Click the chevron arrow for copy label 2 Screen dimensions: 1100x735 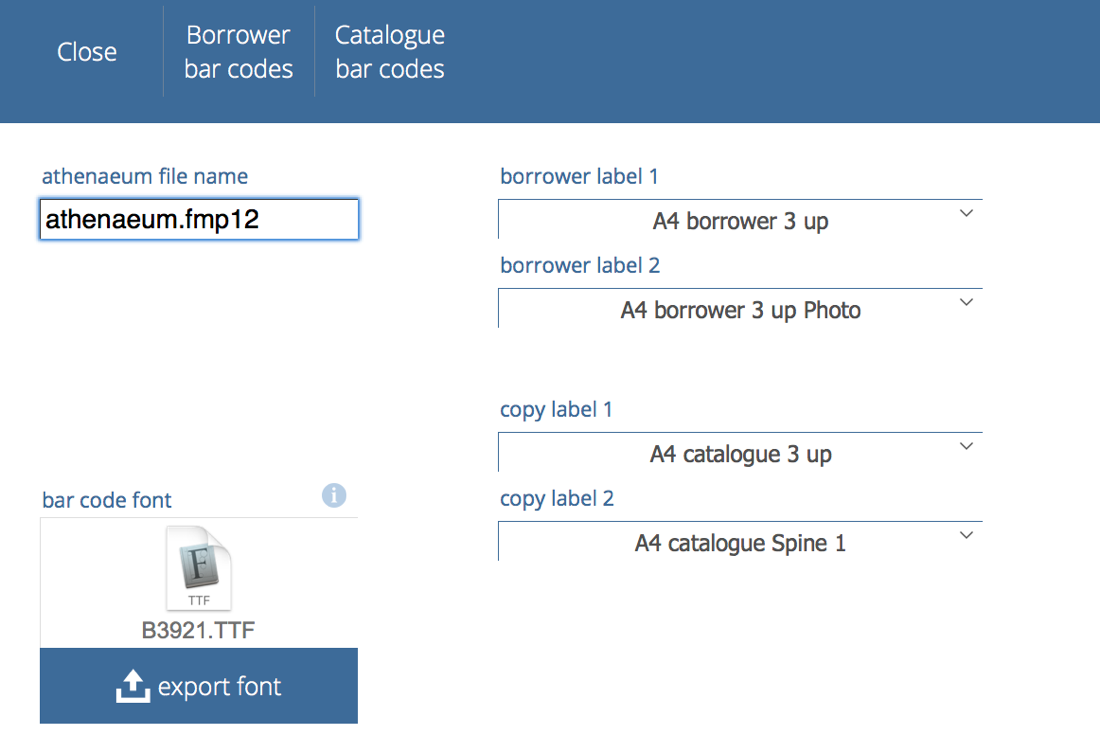pos(965,536)
